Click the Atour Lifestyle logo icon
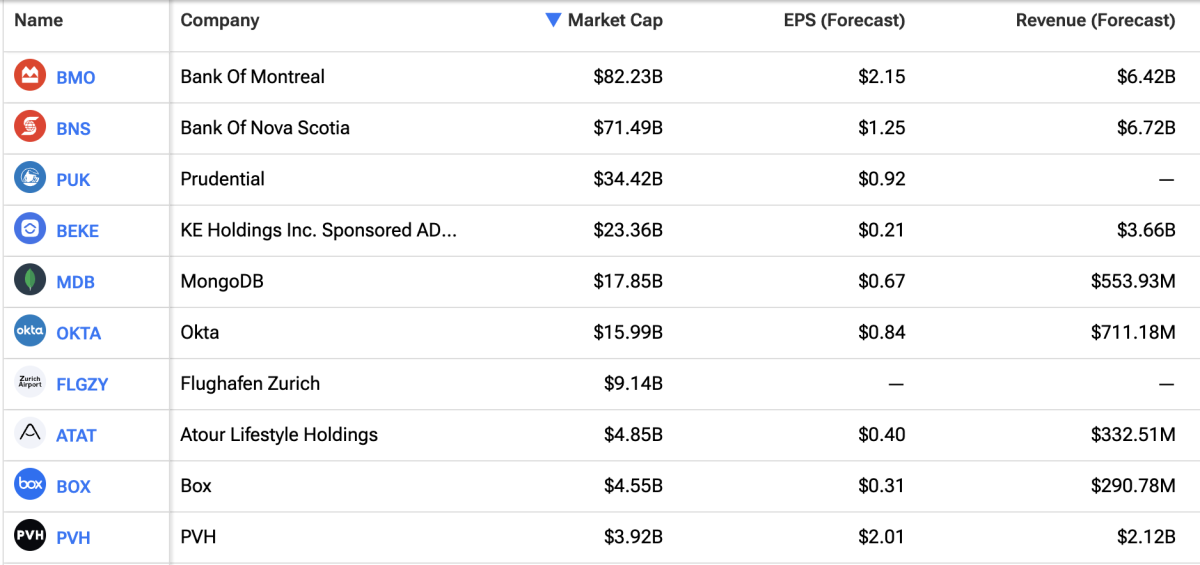 30,434
